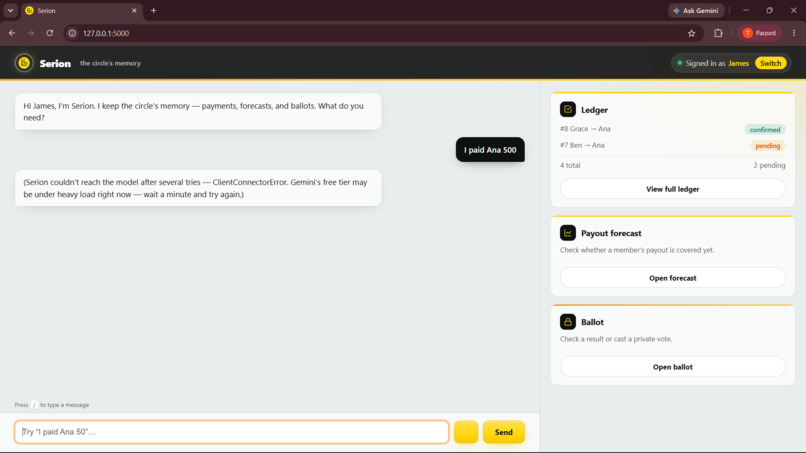
Task: Click the confirmed status badge
Action: (x=764, y=130)
